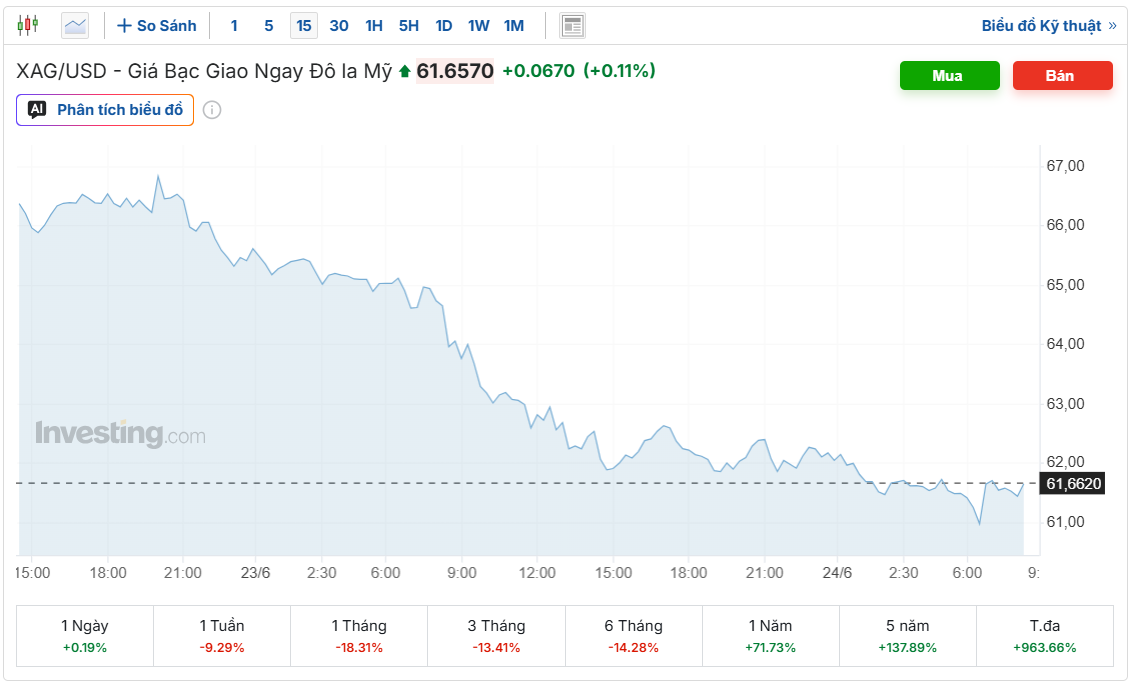Select the 5 năm range
The image size is (1137, 685).
908,636
